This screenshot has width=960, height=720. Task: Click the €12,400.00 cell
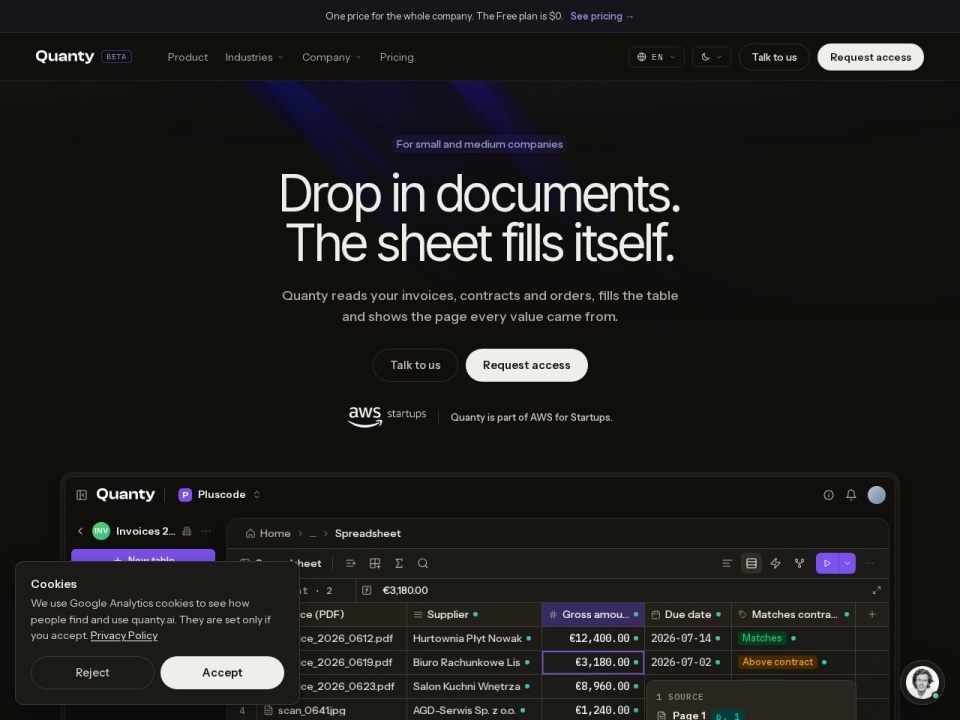593,638
